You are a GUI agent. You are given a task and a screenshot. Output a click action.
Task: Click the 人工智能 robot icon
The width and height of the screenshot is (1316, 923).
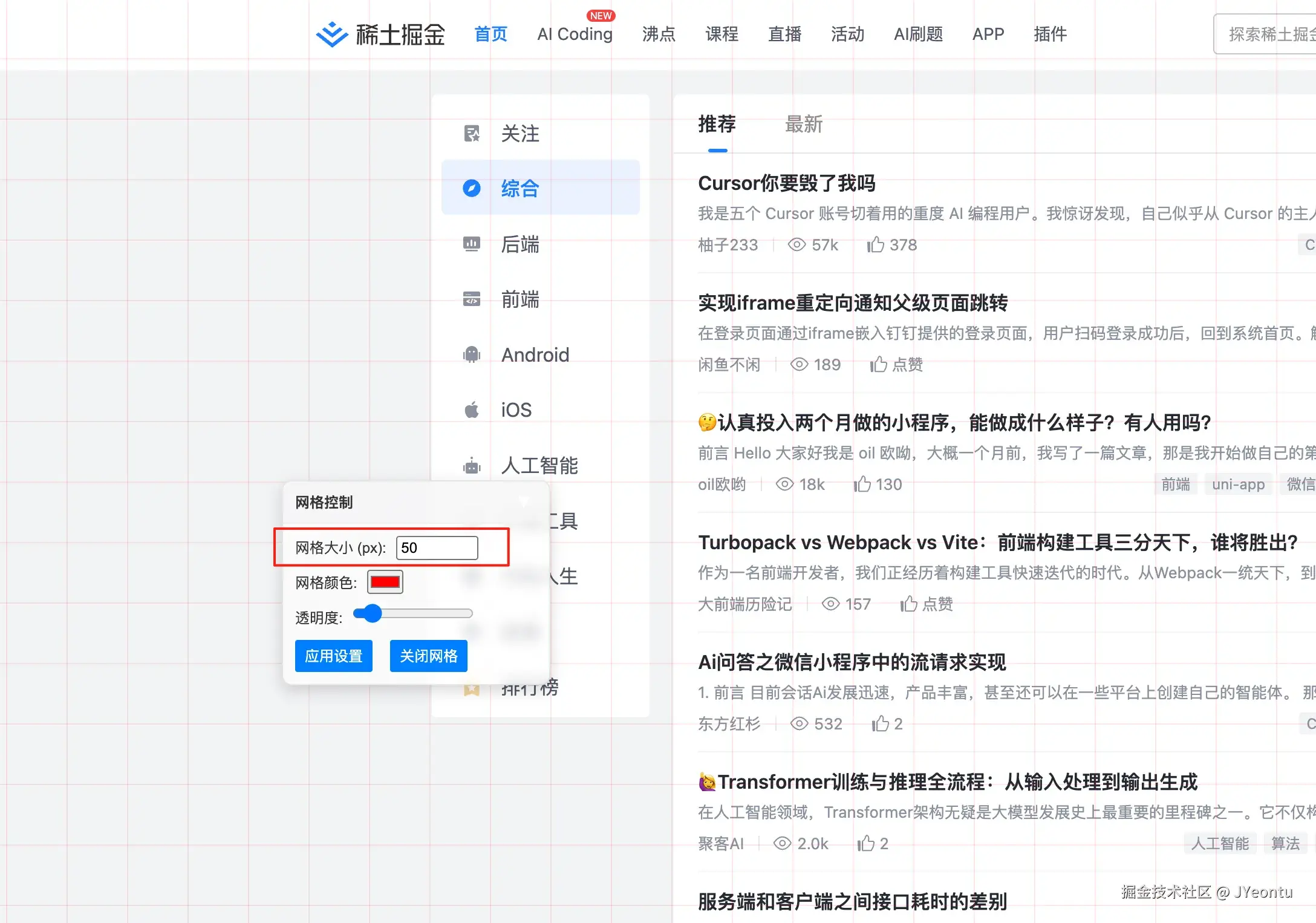tap(472, 466)
